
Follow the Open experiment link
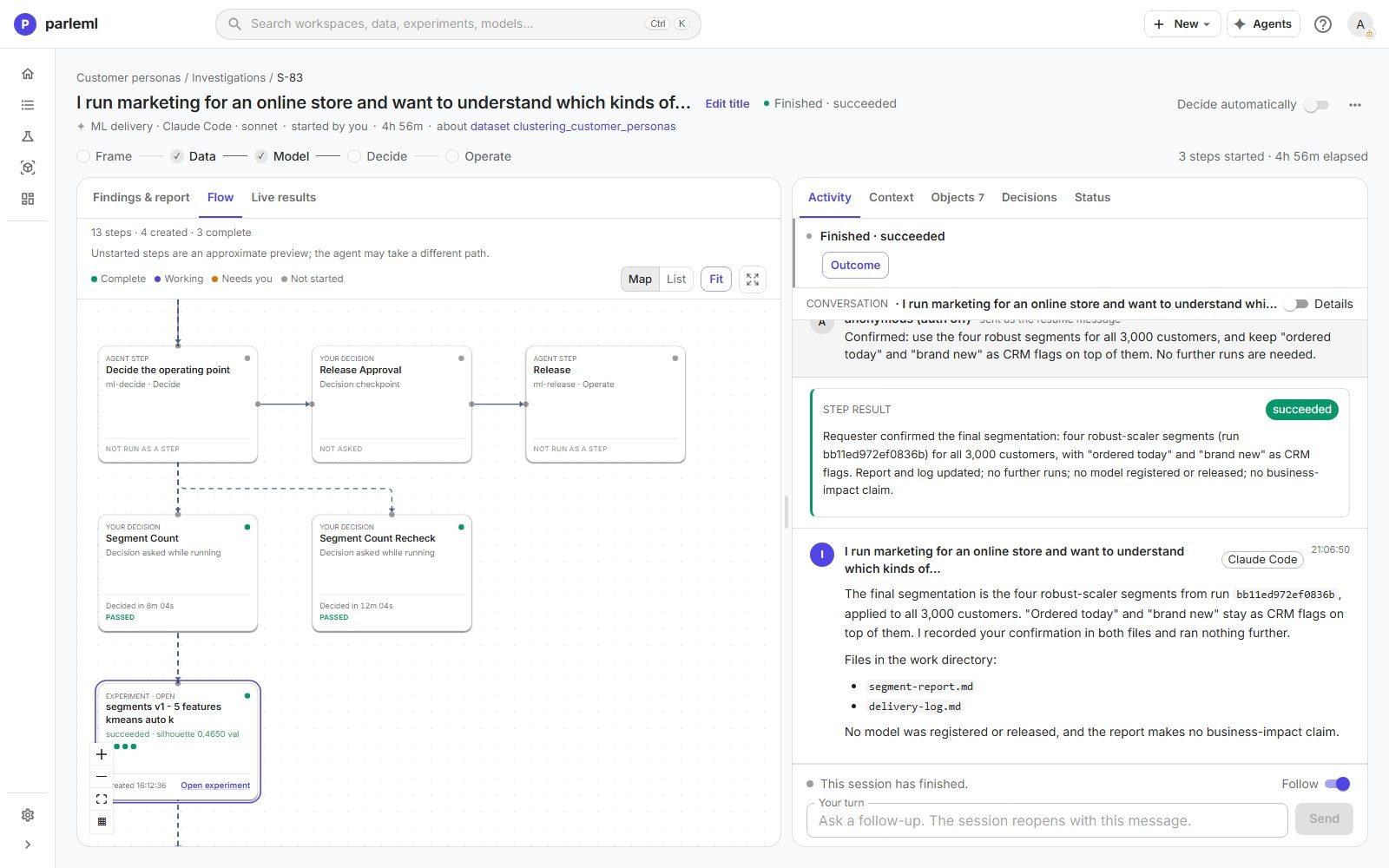click(215, 786)
